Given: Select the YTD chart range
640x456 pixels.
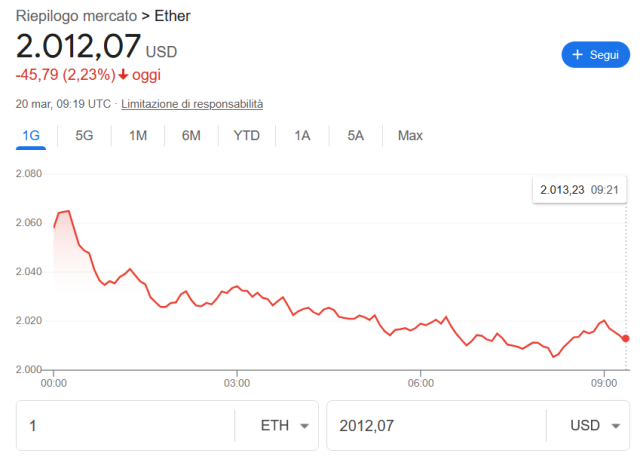Looking at the screenshot, I should tap(247, 136).
